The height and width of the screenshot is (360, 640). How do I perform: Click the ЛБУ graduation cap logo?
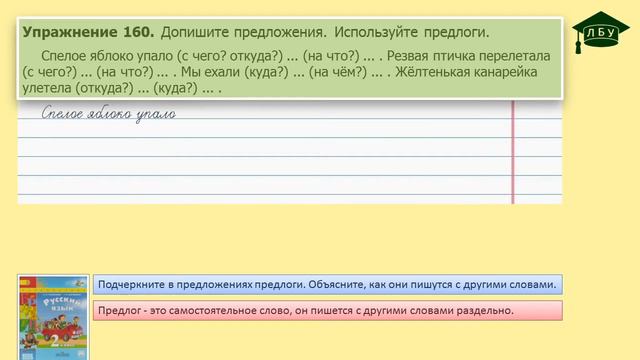point(600,32)
